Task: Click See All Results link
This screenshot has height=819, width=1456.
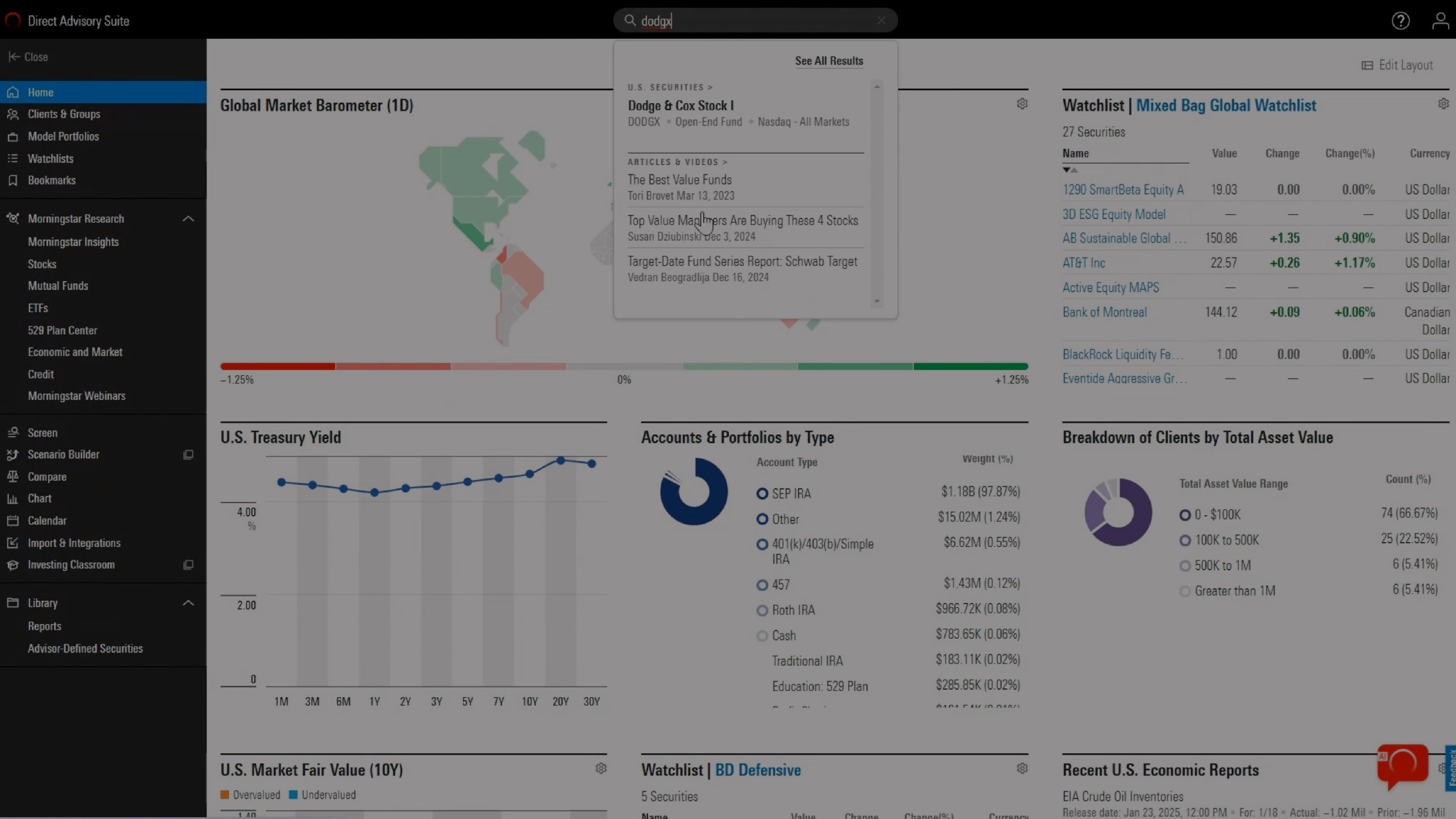Action: coord(828,61)
